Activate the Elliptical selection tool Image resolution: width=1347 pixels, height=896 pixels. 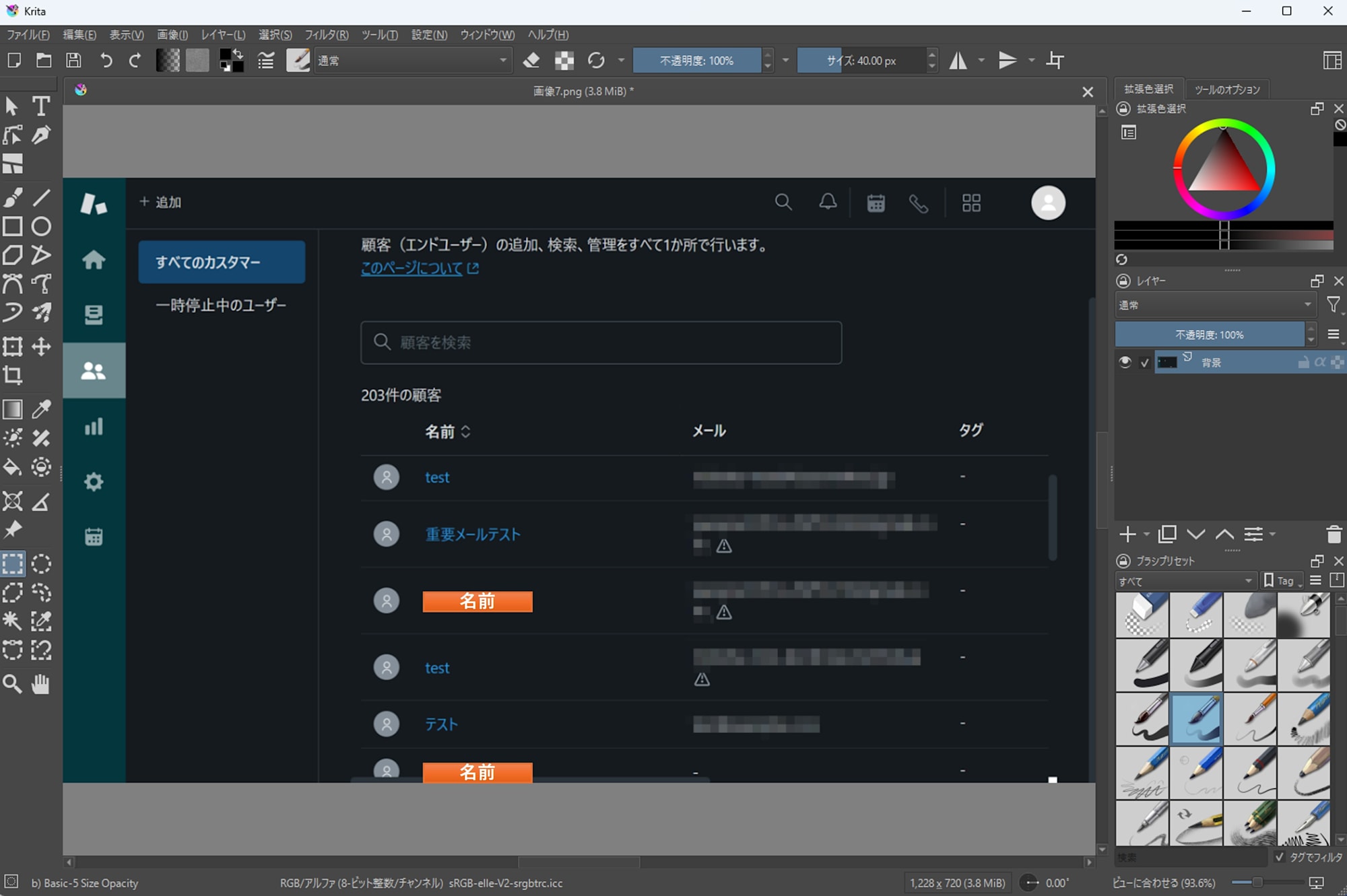coord(41,563)
